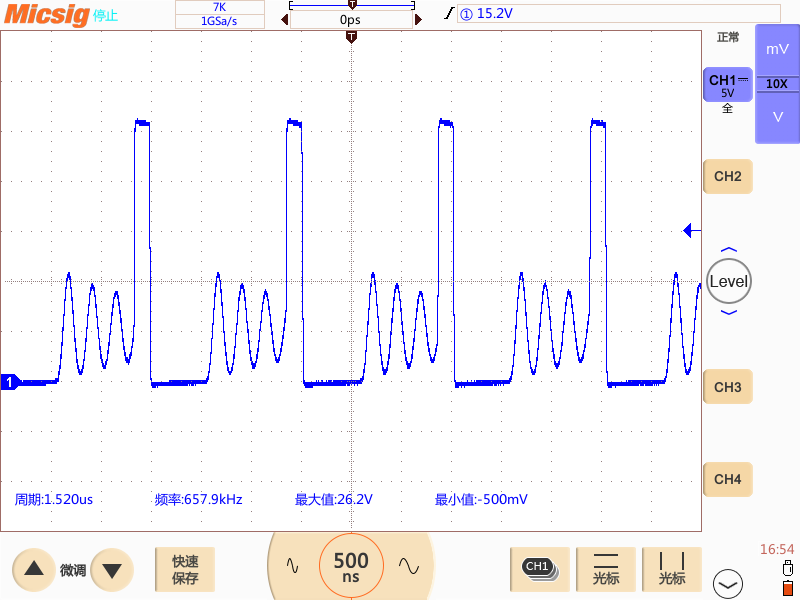This screenshot has width=800, height=600.
Task: Open the 0ps horizontal delay field
Action: 351,20
